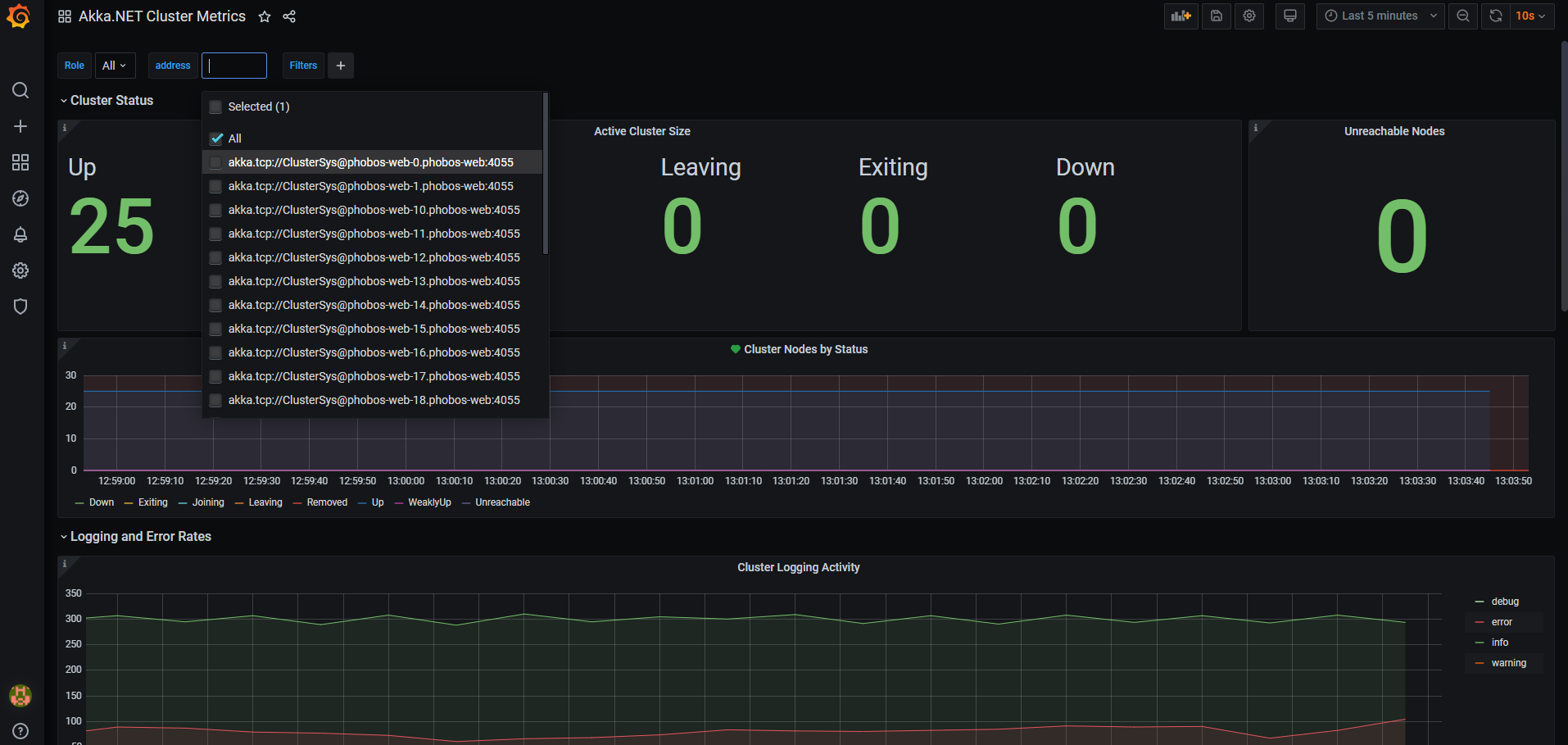
Task: Check phobos-web-11 address option
Action: click(215, 234)
